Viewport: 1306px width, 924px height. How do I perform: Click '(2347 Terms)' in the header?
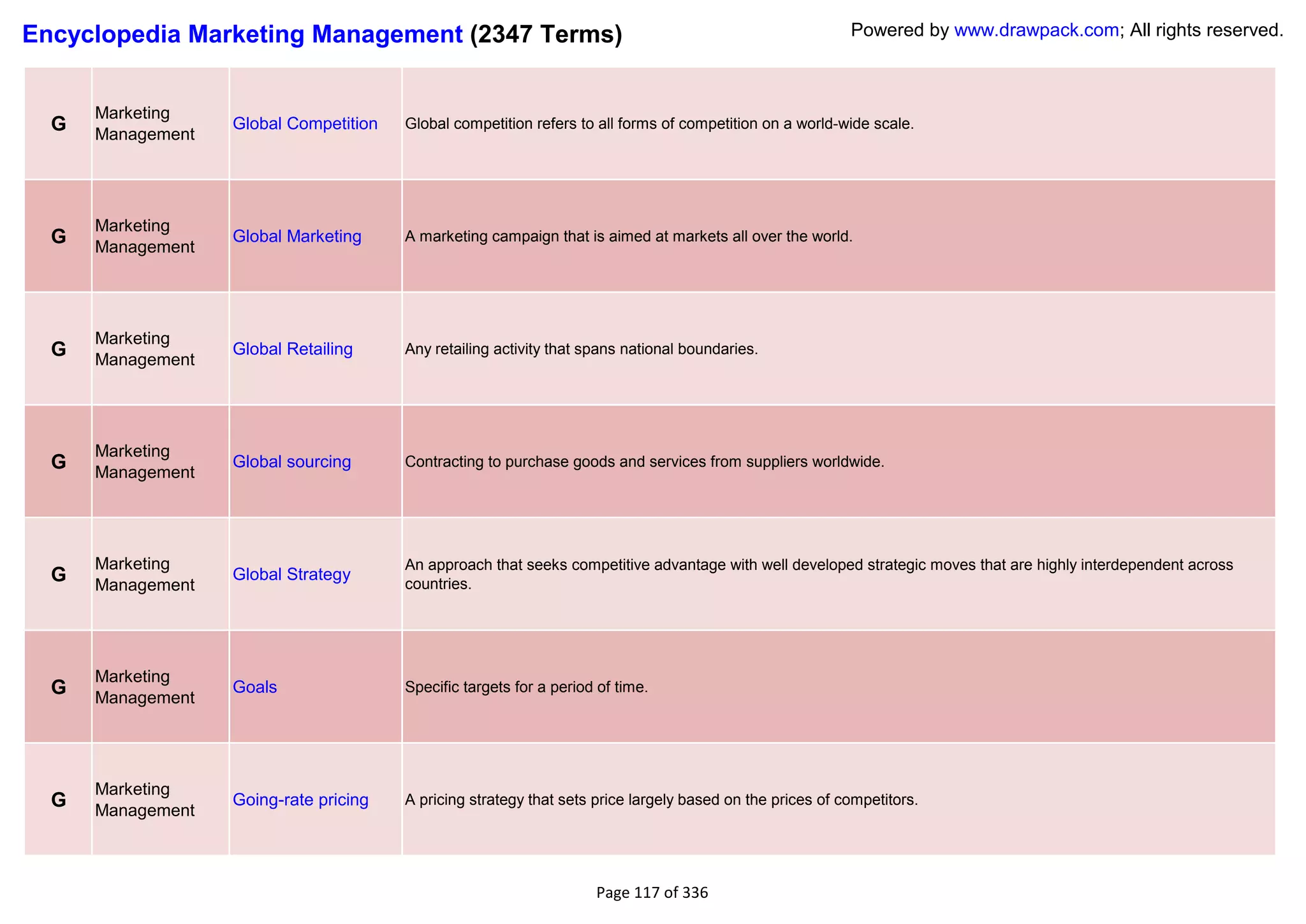(x=546, y=34)
